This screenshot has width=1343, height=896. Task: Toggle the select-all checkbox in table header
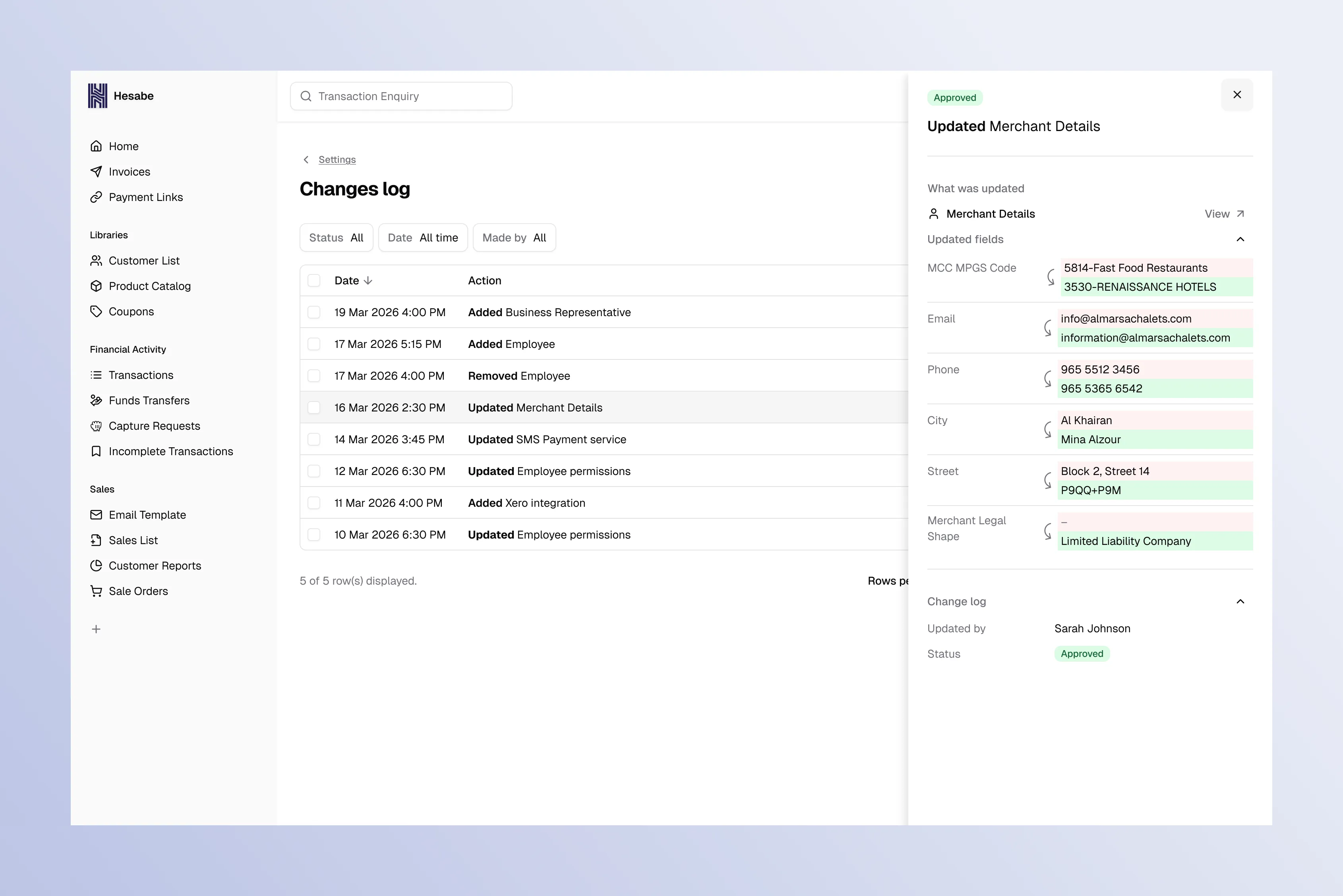[x=314, y=280]
